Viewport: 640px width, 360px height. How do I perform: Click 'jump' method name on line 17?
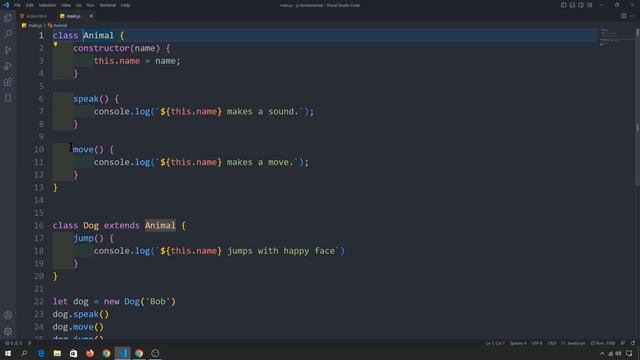point(83,238)
